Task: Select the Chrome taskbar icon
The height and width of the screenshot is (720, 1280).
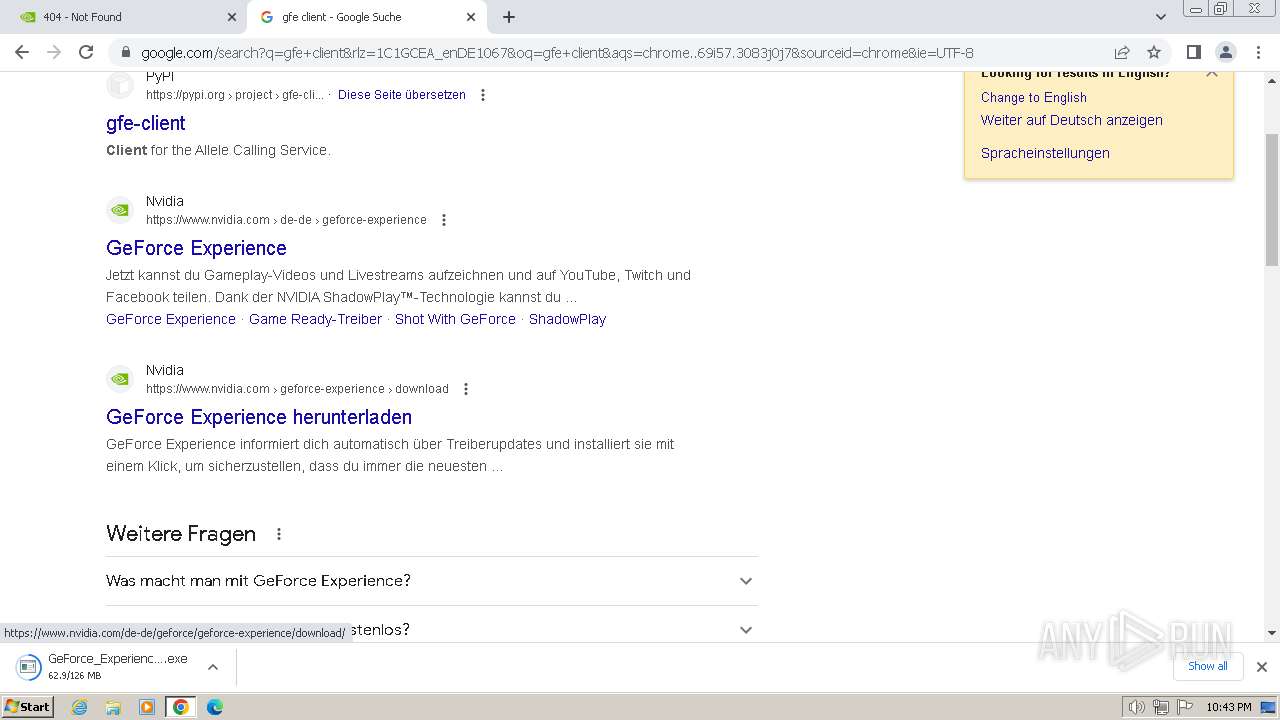Action: [x=181, y=707]
